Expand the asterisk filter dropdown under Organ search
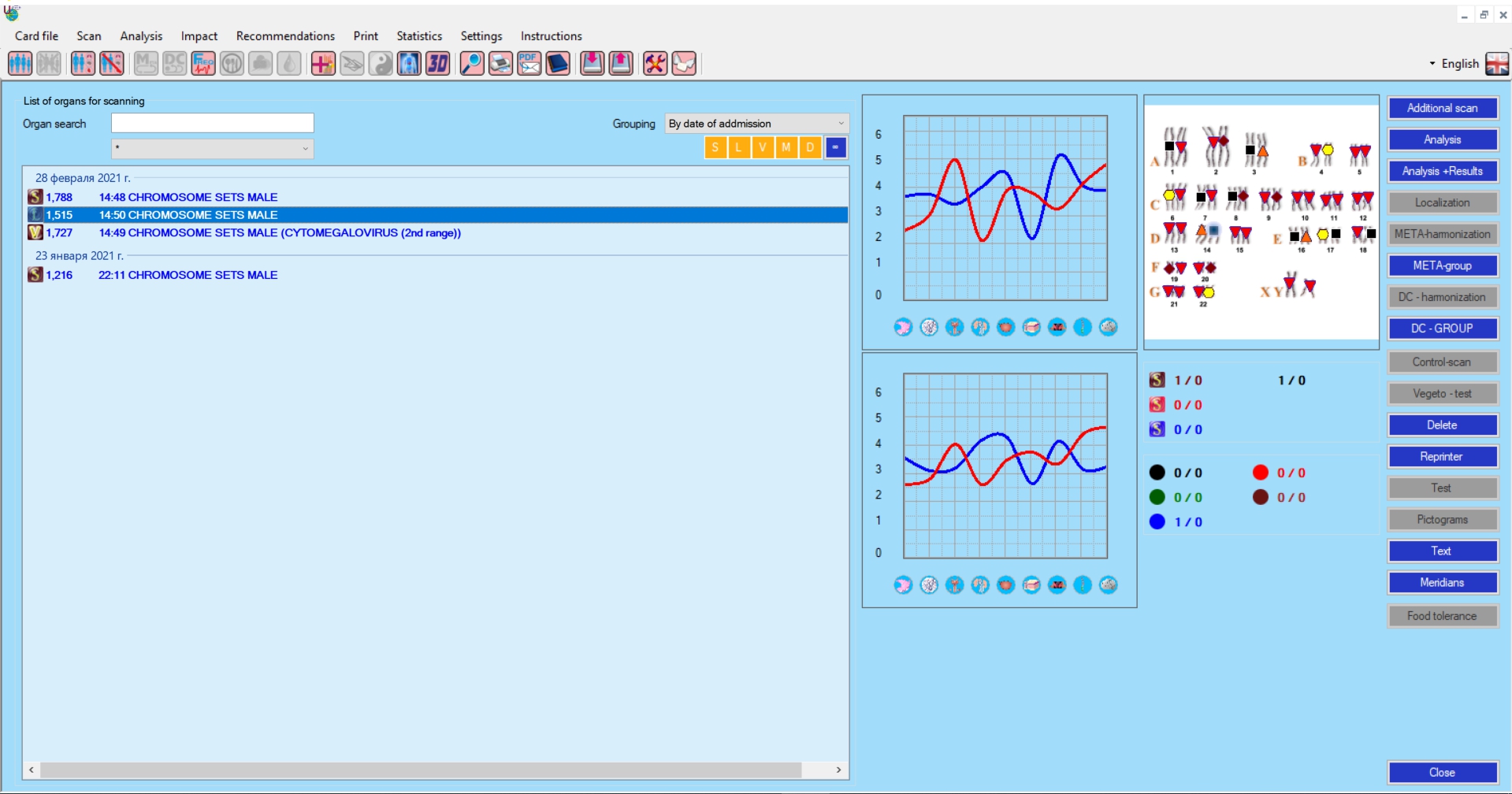This screenshot has height=794, width=1512. (x=212, y=148)
